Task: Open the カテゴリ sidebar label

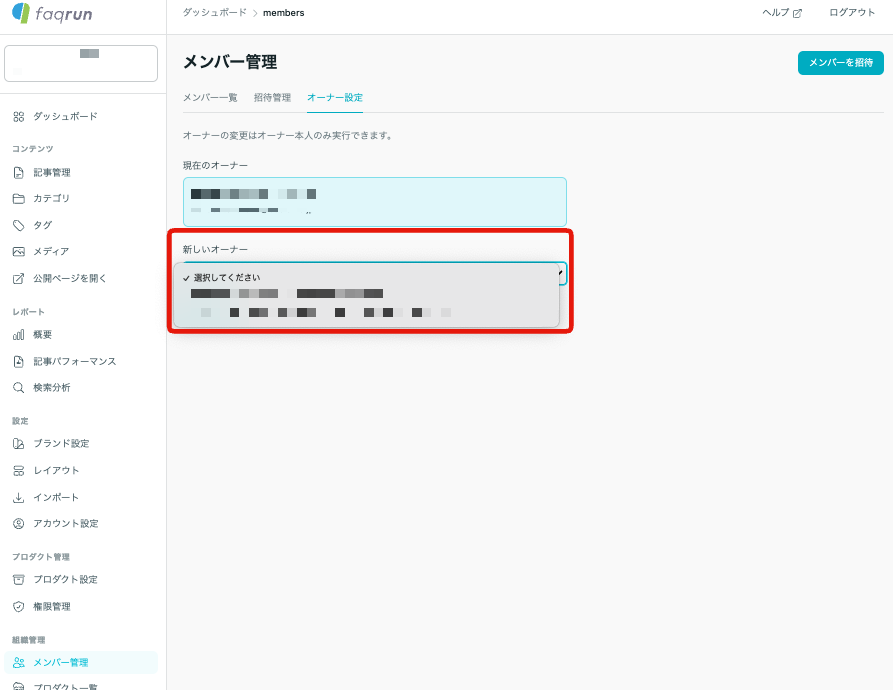Action: (51, 198)
